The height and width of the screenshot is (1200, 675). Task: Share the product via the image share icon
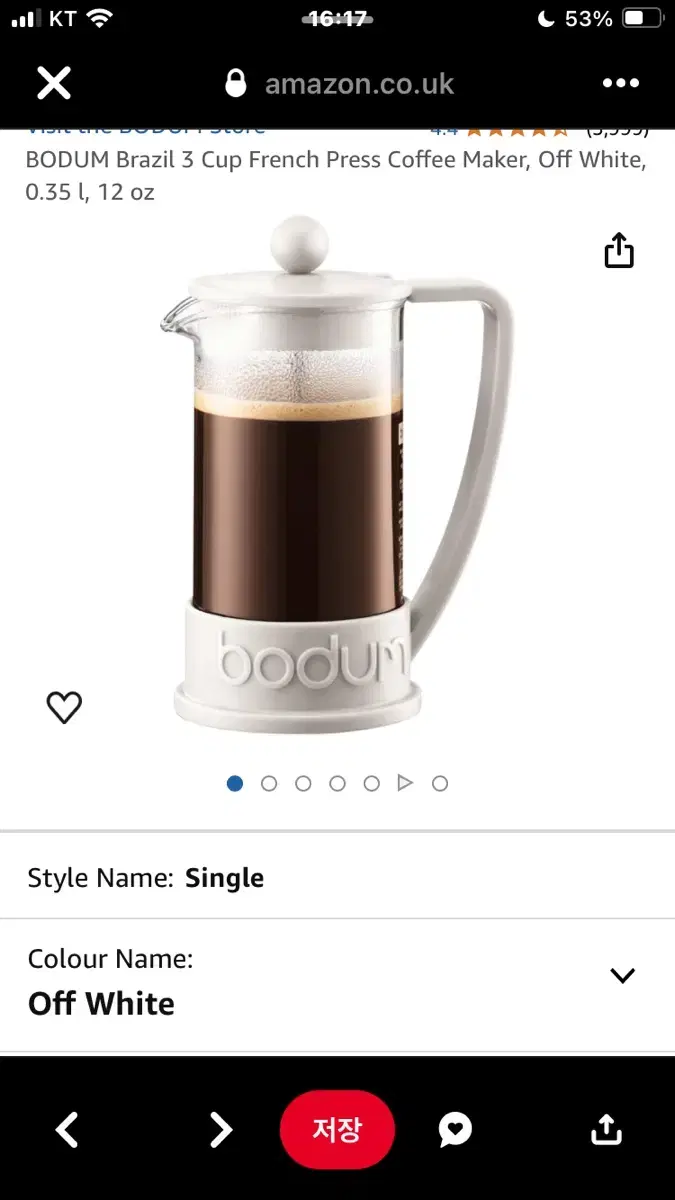tap(619, 250)
